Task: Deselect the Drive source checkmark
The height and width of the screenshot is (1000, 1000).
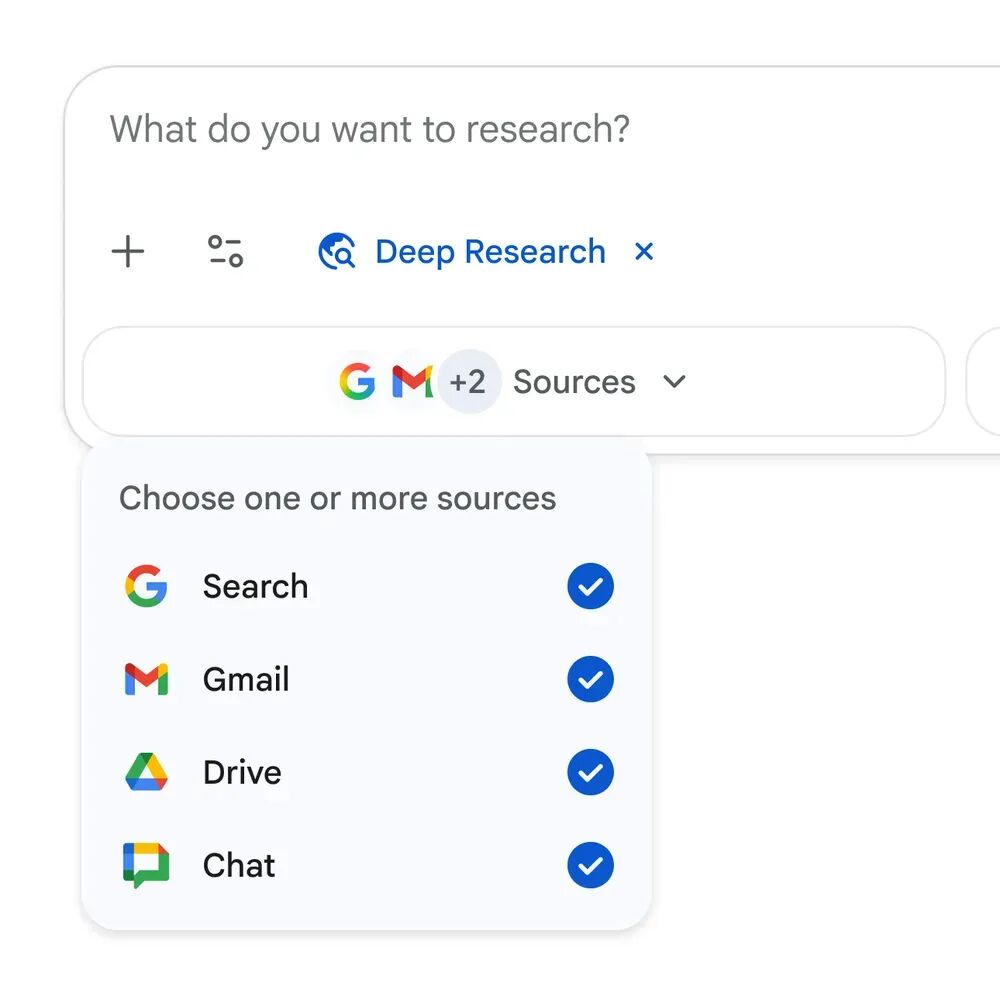Action: click(590, 772)
